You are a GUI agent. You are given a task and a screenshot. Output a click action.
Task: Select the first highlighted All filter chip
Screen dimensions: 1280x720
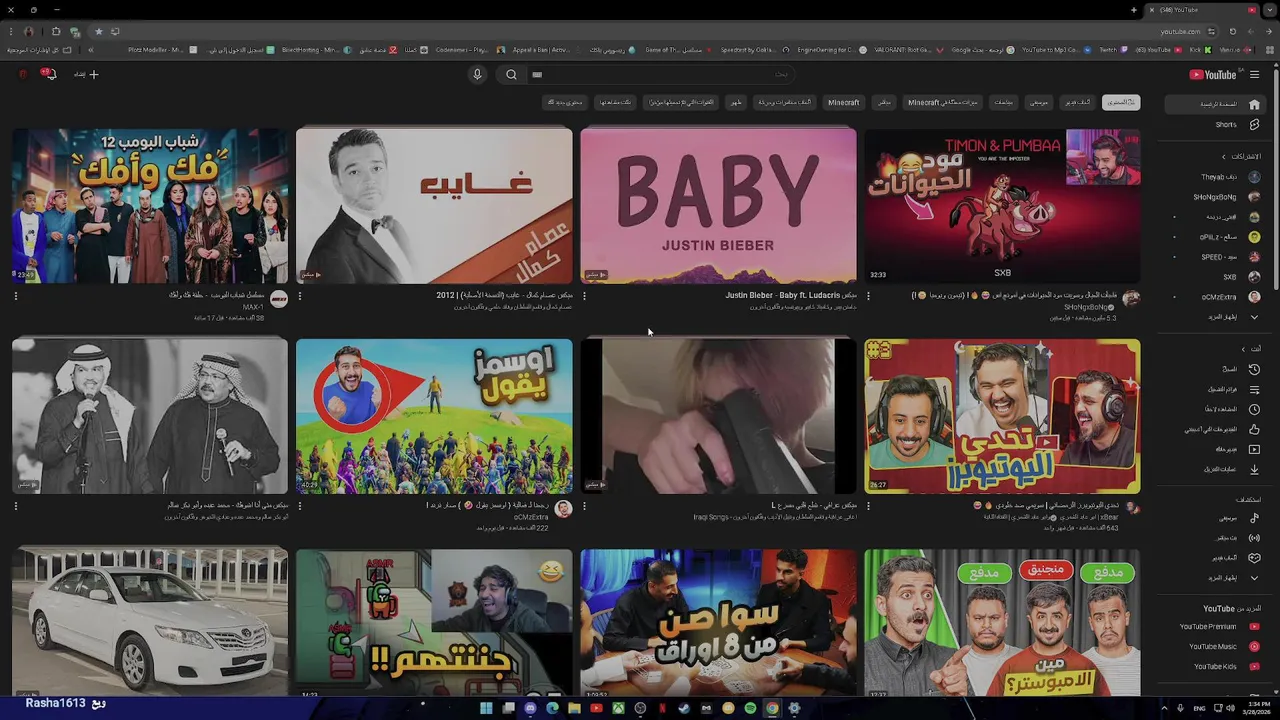click(x=1120, y=102)
